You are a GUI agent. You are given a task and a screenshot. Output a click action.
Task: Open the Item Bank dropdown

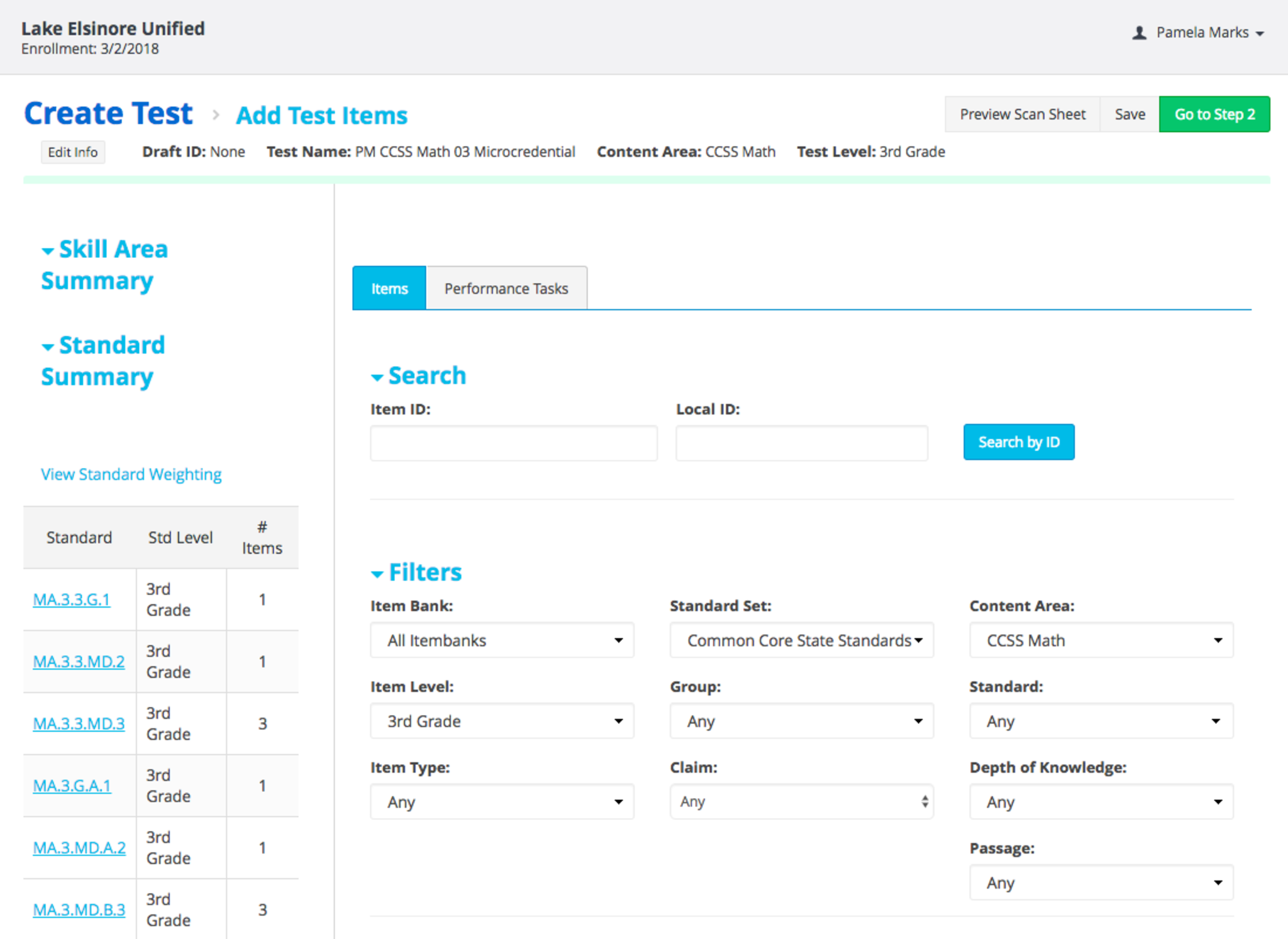coord(502,640)
